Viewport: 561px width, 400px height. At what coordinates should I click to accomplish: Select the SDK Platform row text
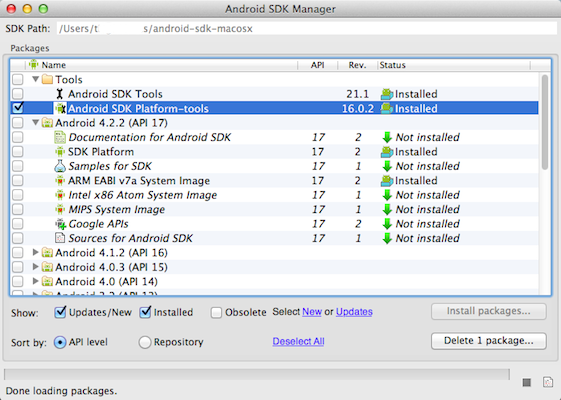tap(101, 152)
